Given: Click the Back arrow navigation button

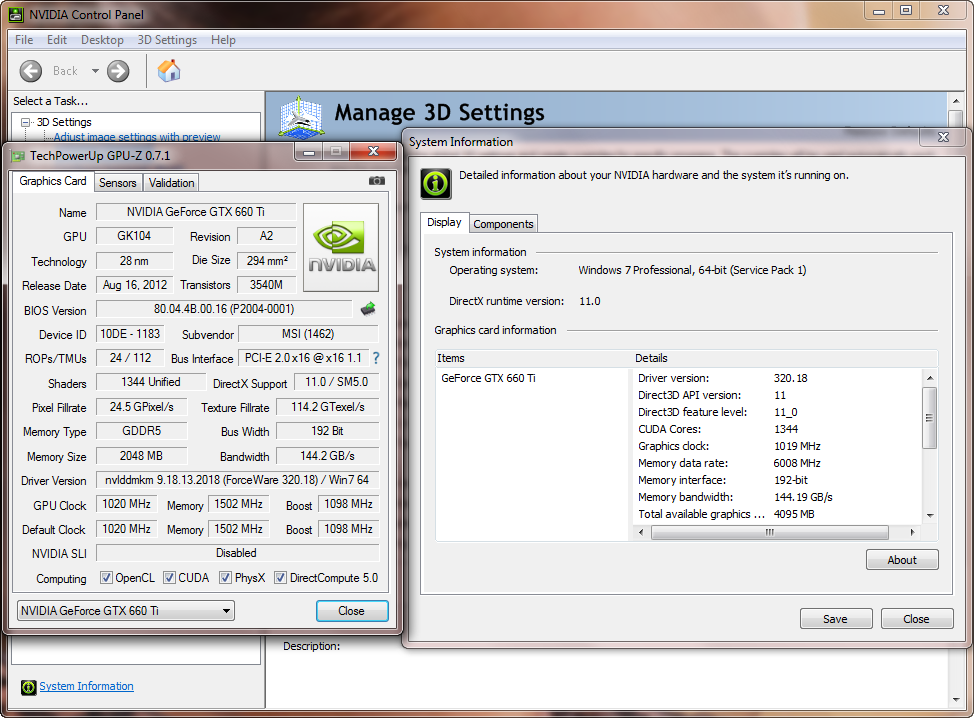Looking at the screenshot, I should tap(31, 71).
